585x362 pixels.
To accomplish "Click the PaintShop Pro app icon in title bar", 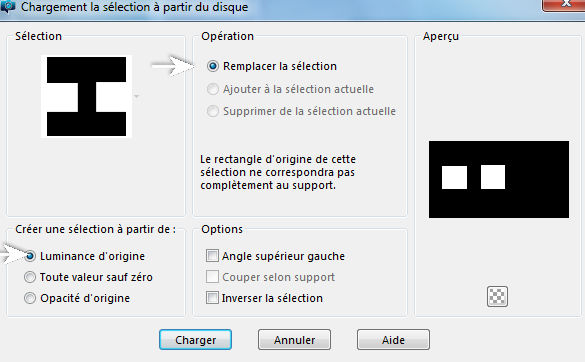I will click(7, 6).
